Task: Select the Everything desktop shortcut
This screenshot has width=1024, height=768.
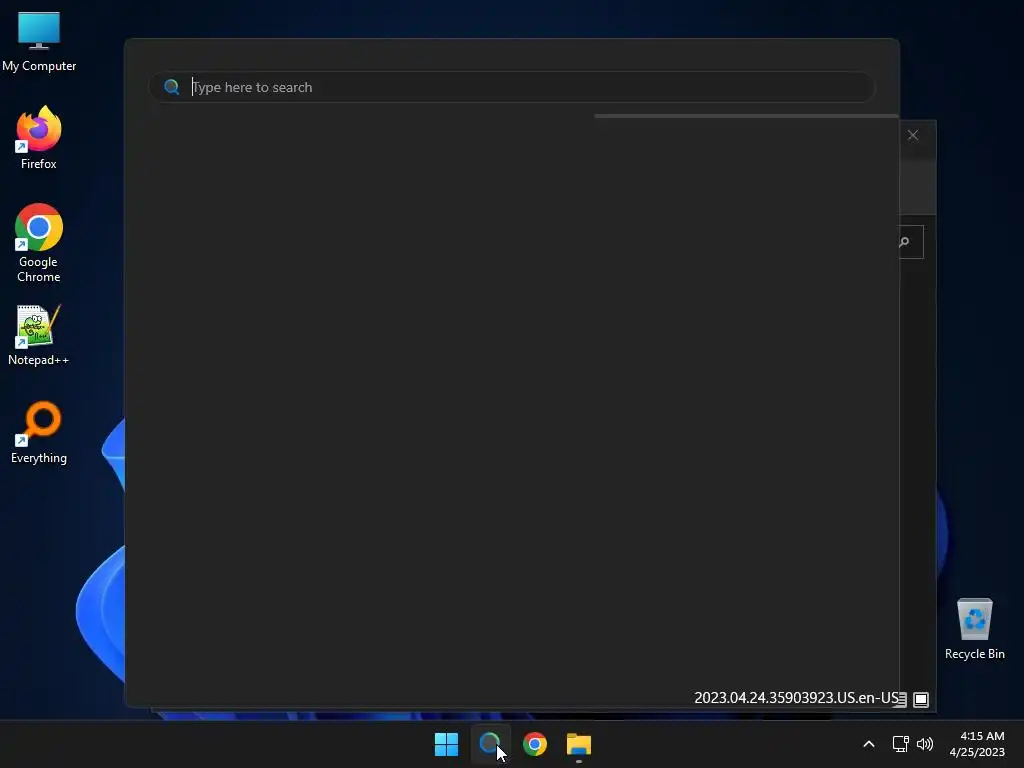Action: pyautogui.click(x=39, y=433)
